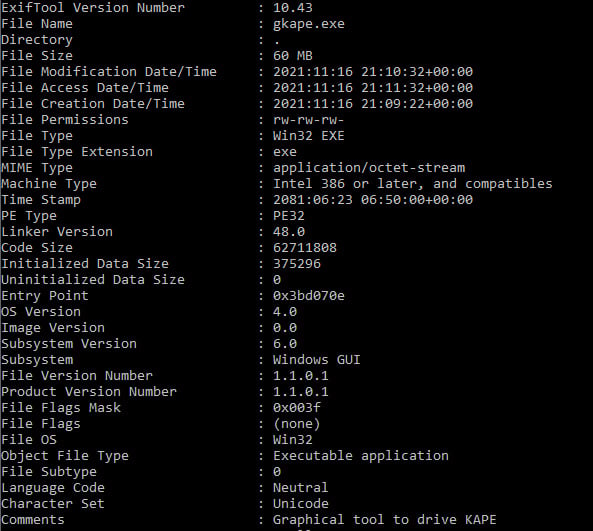Click the File Modification Date/Time value
This screenshot has height=531, width=593.
(x=373, y=72)
